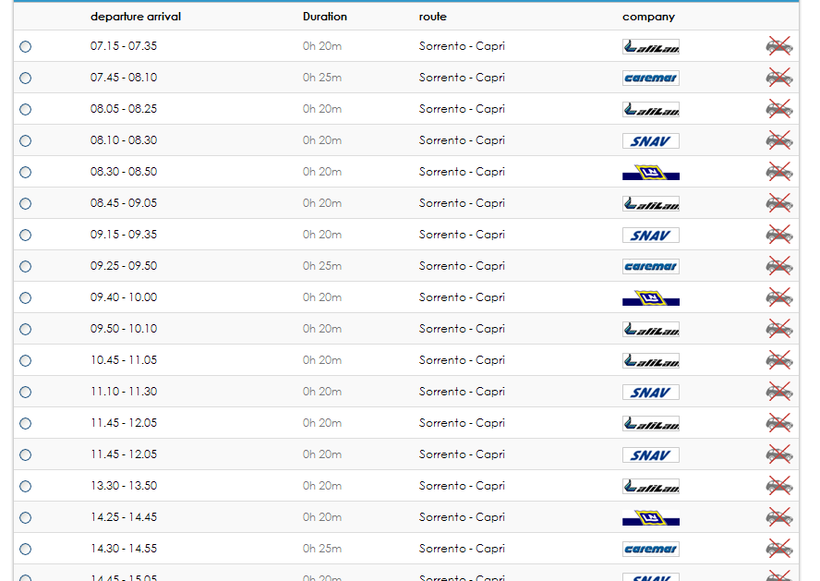820x581 pixels.
Task: Select the 07.15 - 07.35 ferry radio button
Action: point(25,47)
